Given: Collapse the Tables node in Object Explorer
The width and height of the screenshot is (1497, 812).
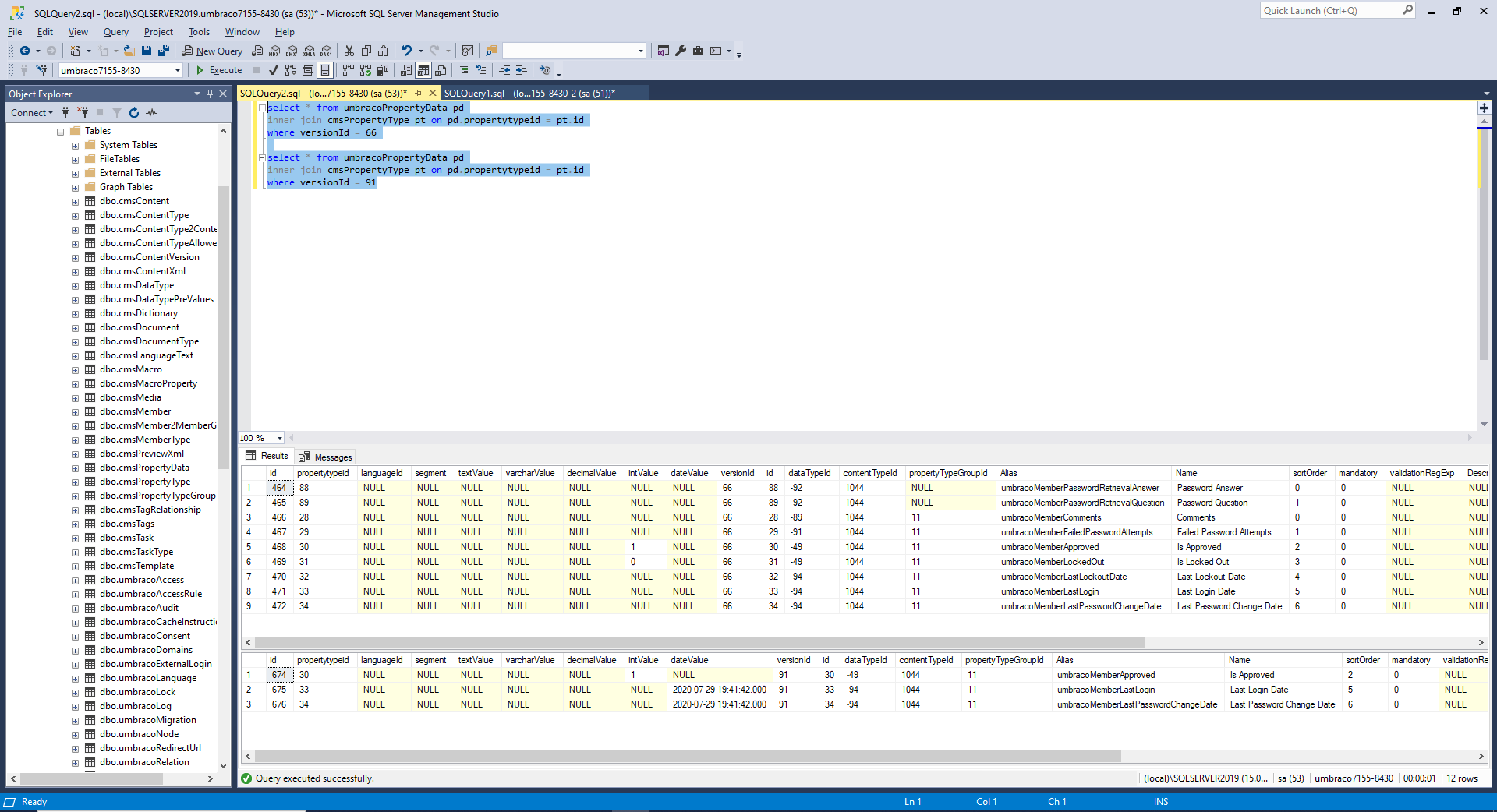Looking at the screenshot, I should tap(60, 130).
